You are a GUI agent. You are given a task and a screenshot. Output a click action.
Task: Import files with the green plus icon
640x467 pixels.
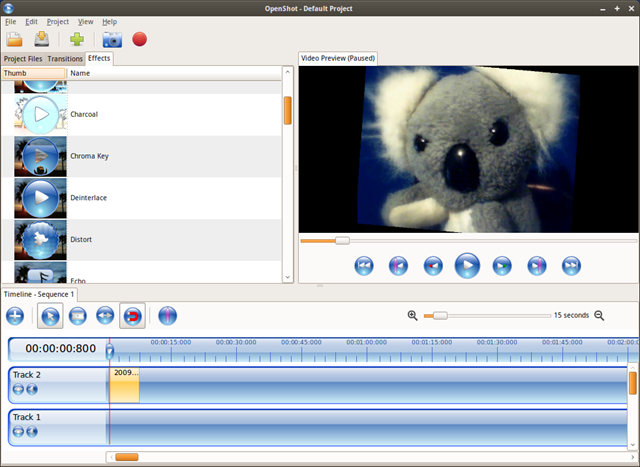pyautogui.click(x=77, y=40)
